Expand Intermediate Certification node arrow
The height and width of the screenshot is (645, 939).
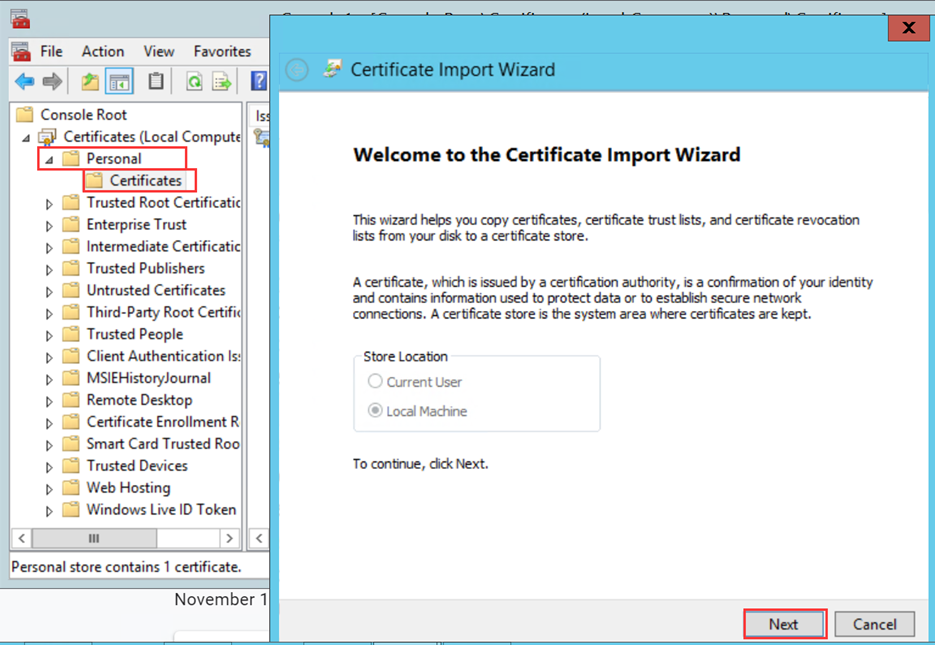click(49, 248)
